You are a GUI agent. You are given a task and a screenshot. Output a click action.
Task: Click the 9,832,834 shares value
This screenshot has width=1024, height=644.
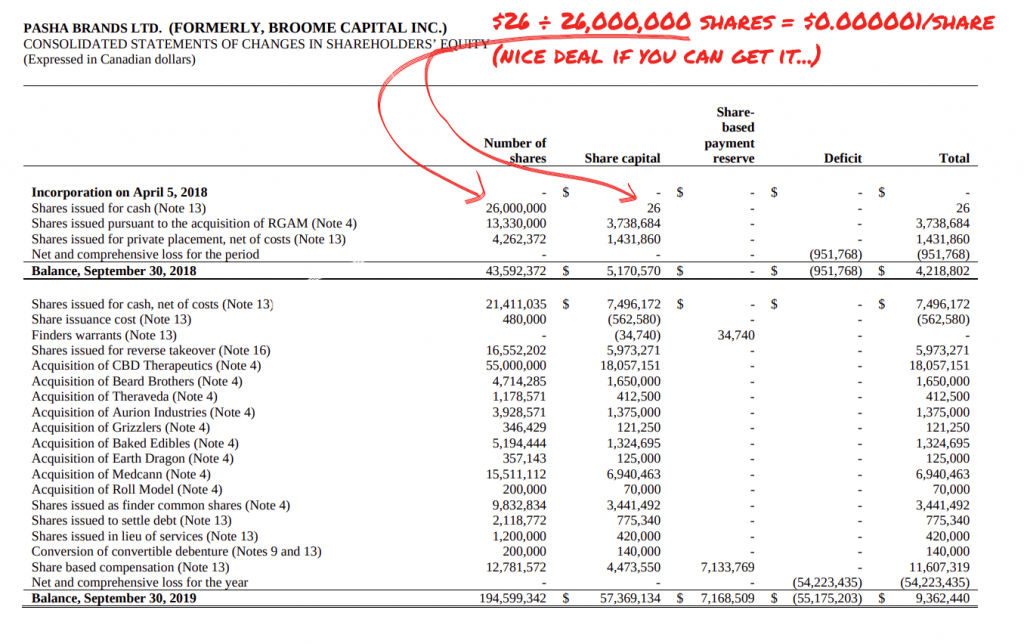[x=519, y=505]
